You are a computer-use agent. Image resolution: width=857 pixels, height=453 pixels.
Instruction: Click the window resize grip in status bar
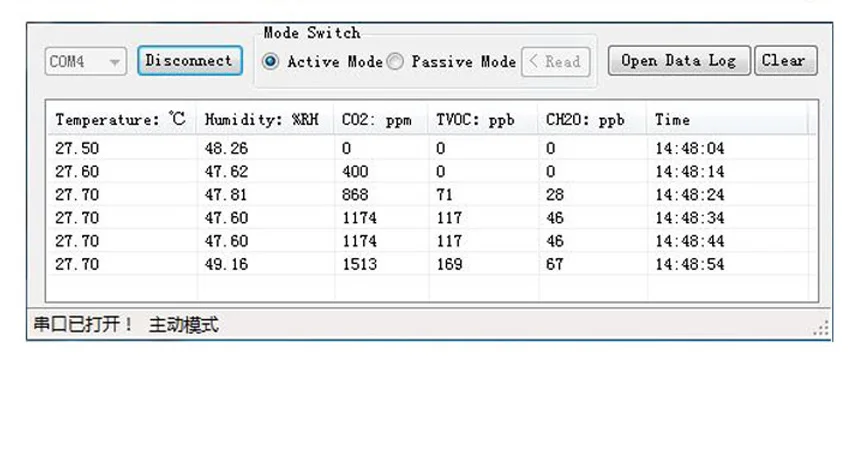point(821,327)
